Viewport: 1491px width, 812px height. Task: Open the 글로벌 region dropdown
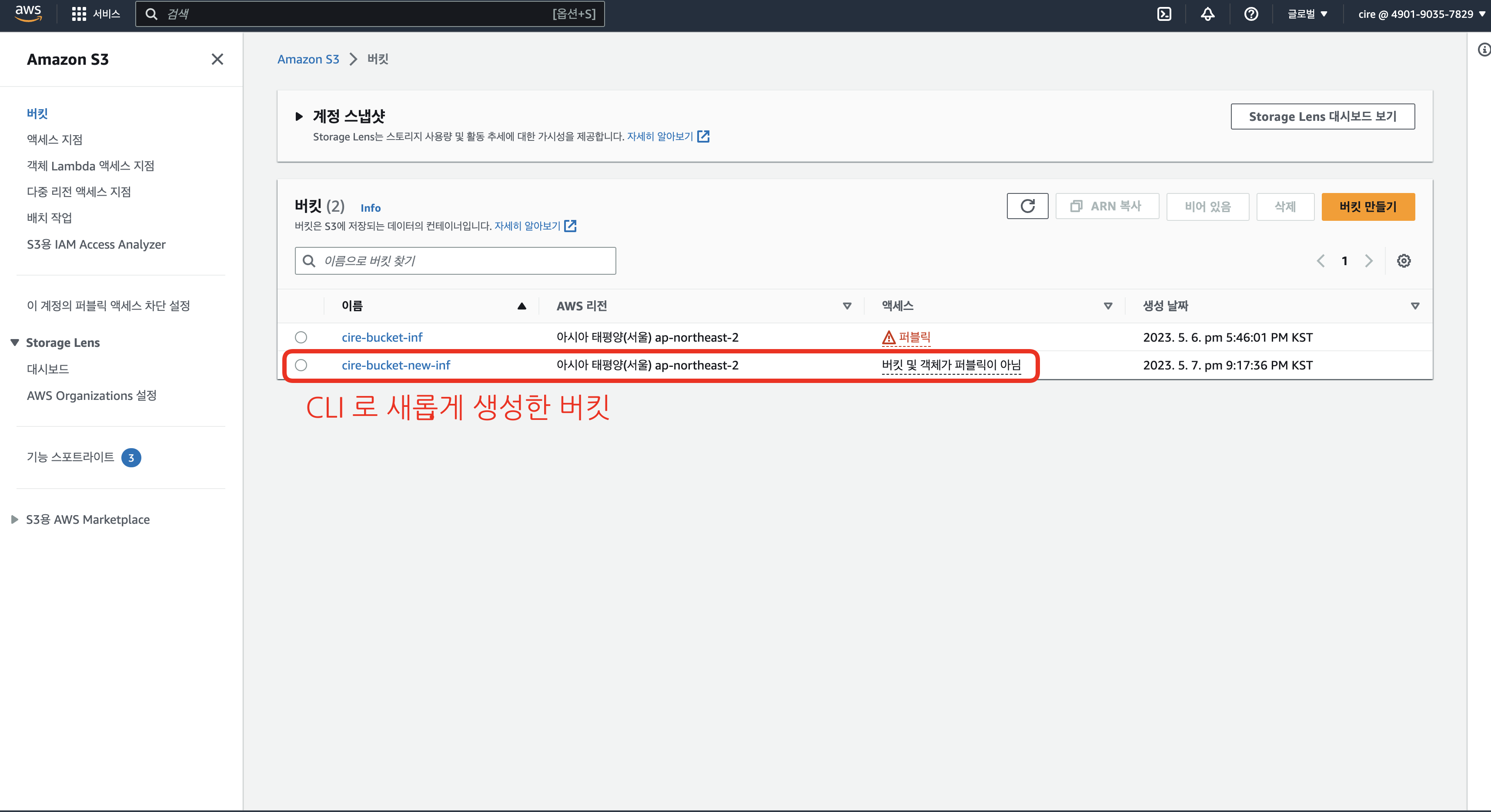click(x=1307, y=14)
